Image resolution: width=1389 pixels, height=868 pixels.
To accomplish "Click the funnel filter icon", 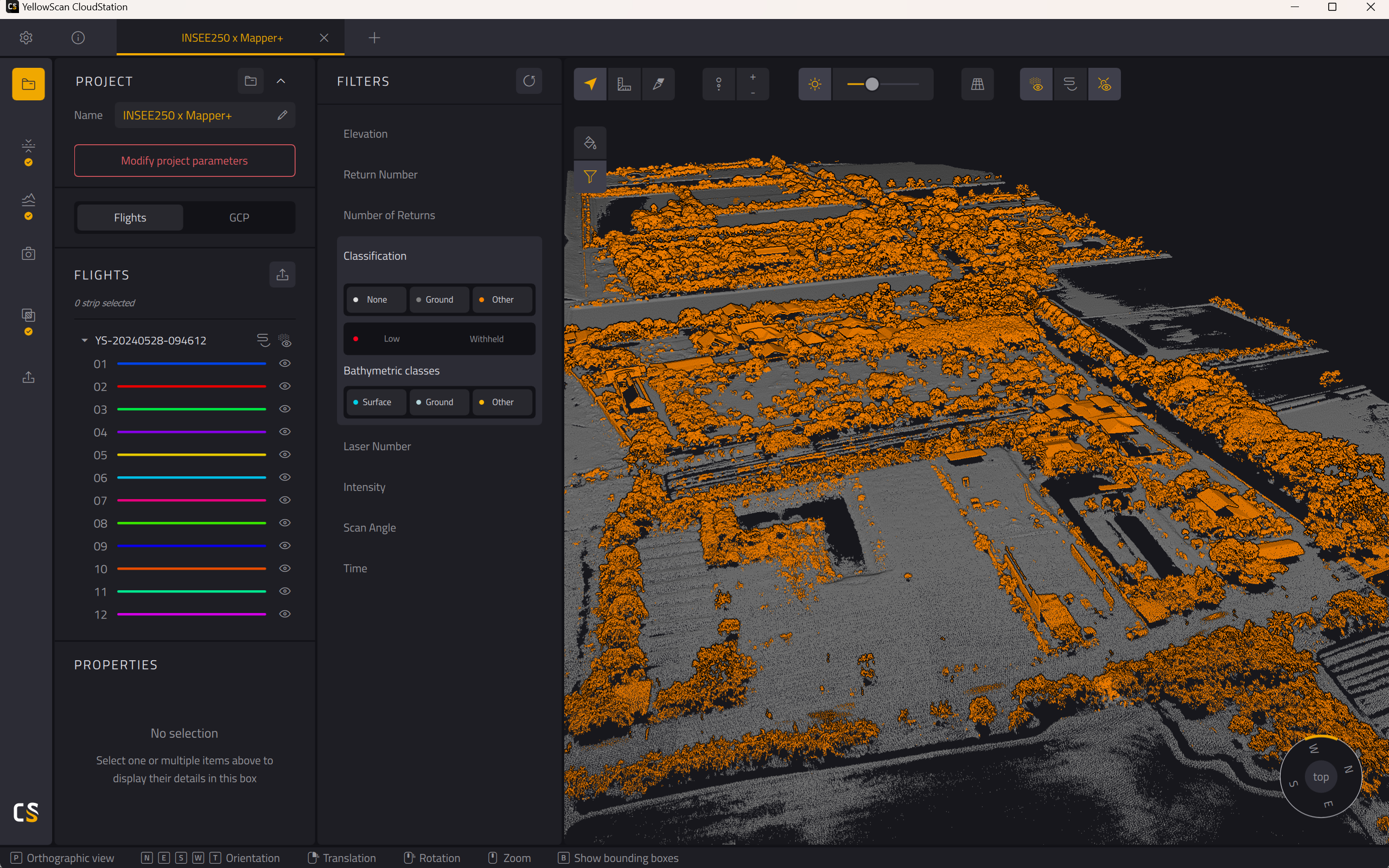I will coord(590,177).
